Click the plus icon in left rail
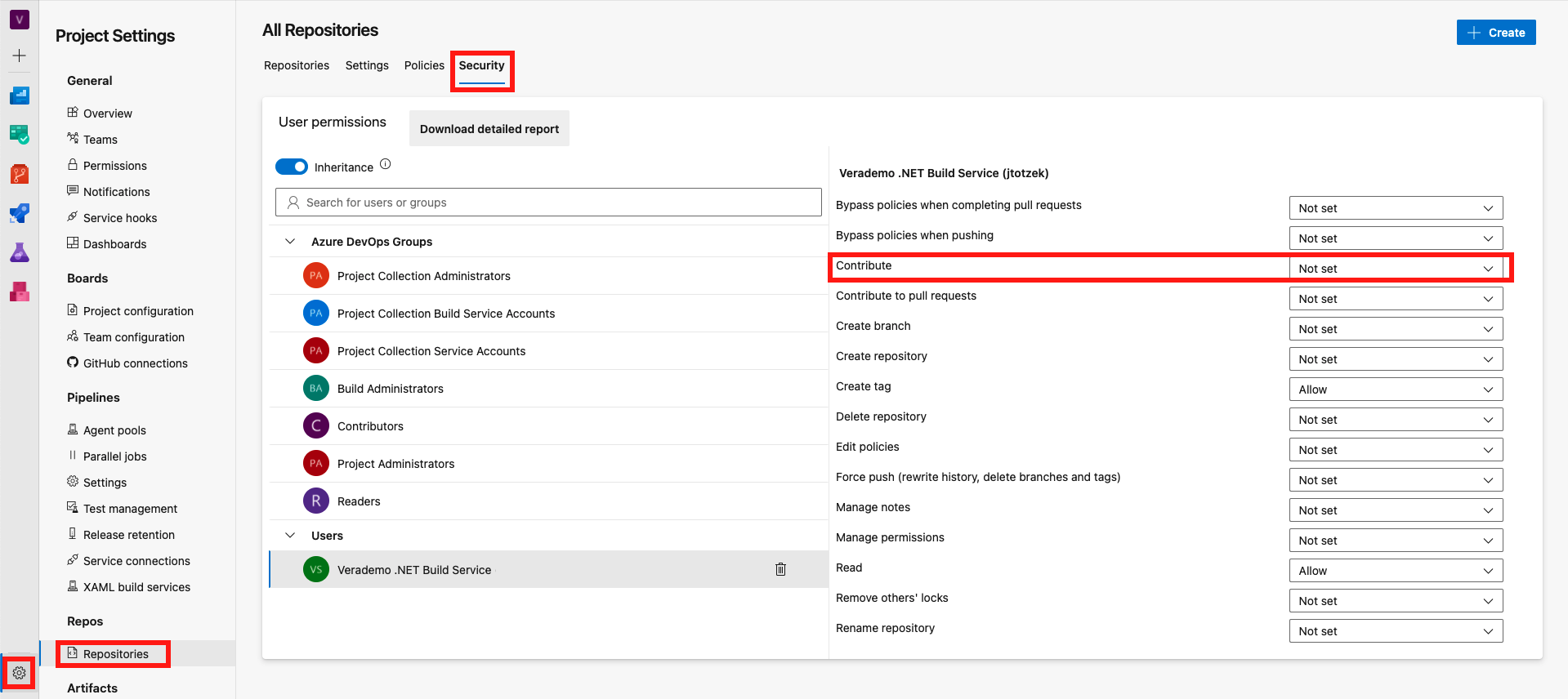The height and width of the screenshot is (699, 1568). [x=20, y=56]
